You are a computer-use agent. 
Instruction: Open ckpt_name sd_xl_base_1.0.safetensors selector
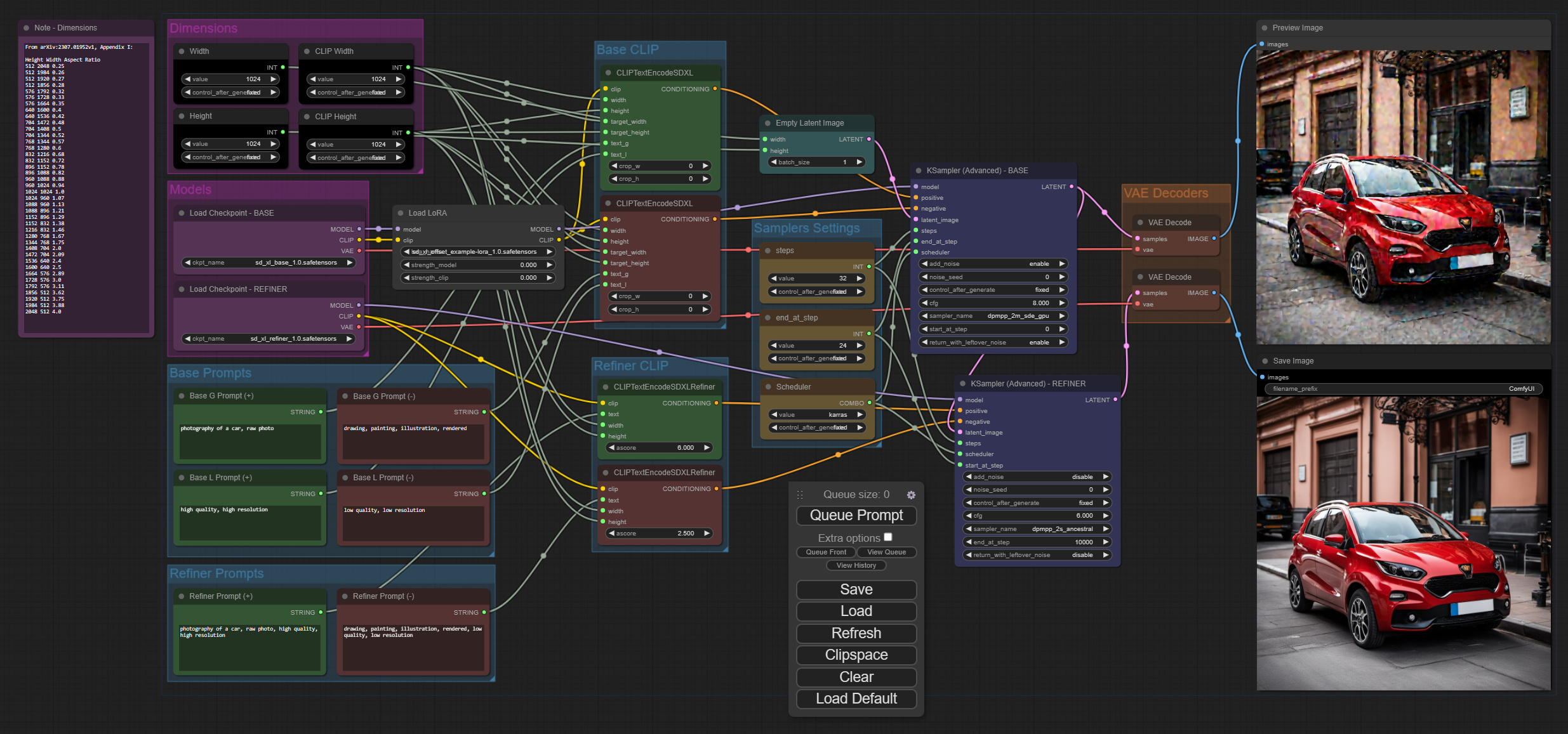point(269,263)
